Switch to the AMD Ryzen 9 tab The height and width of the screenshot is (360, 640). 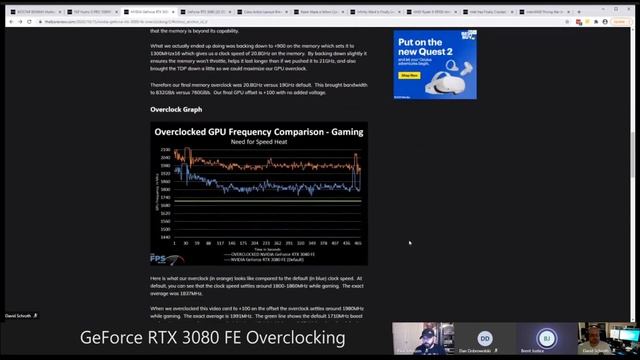click(x=432, y=12)
